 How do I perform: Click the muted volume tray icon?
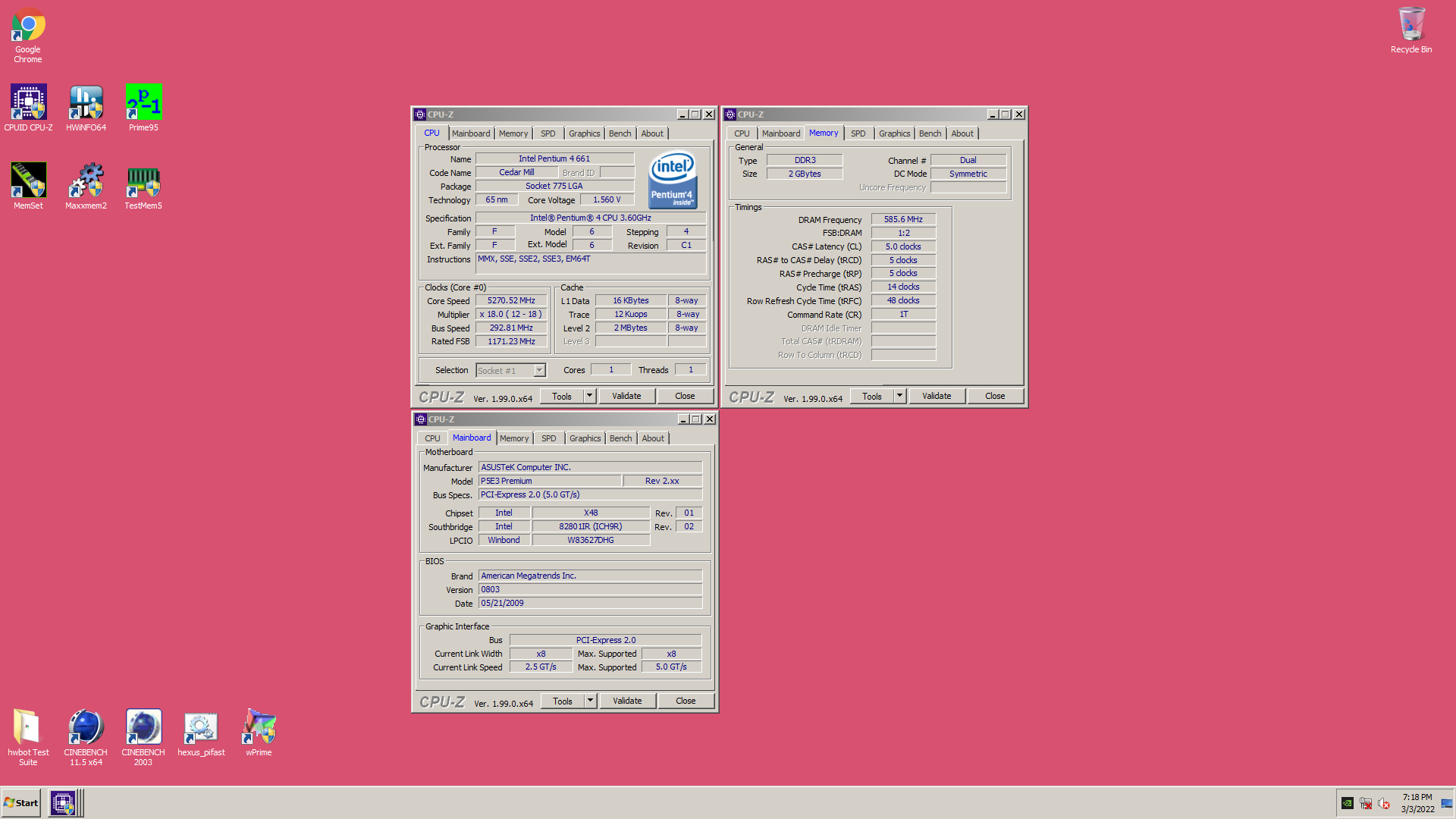1384,803
